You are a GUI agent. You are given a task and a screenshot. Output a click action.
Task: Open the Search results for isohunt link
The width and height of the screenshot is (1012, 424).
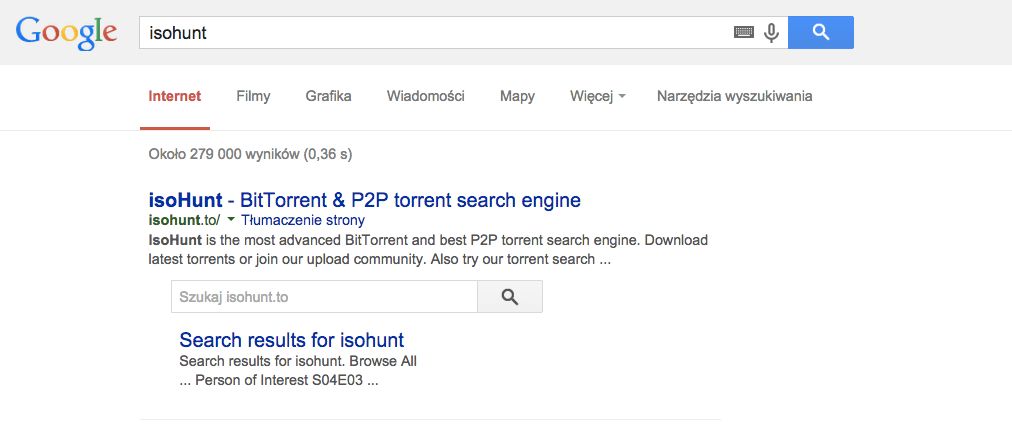click(292, 339)
